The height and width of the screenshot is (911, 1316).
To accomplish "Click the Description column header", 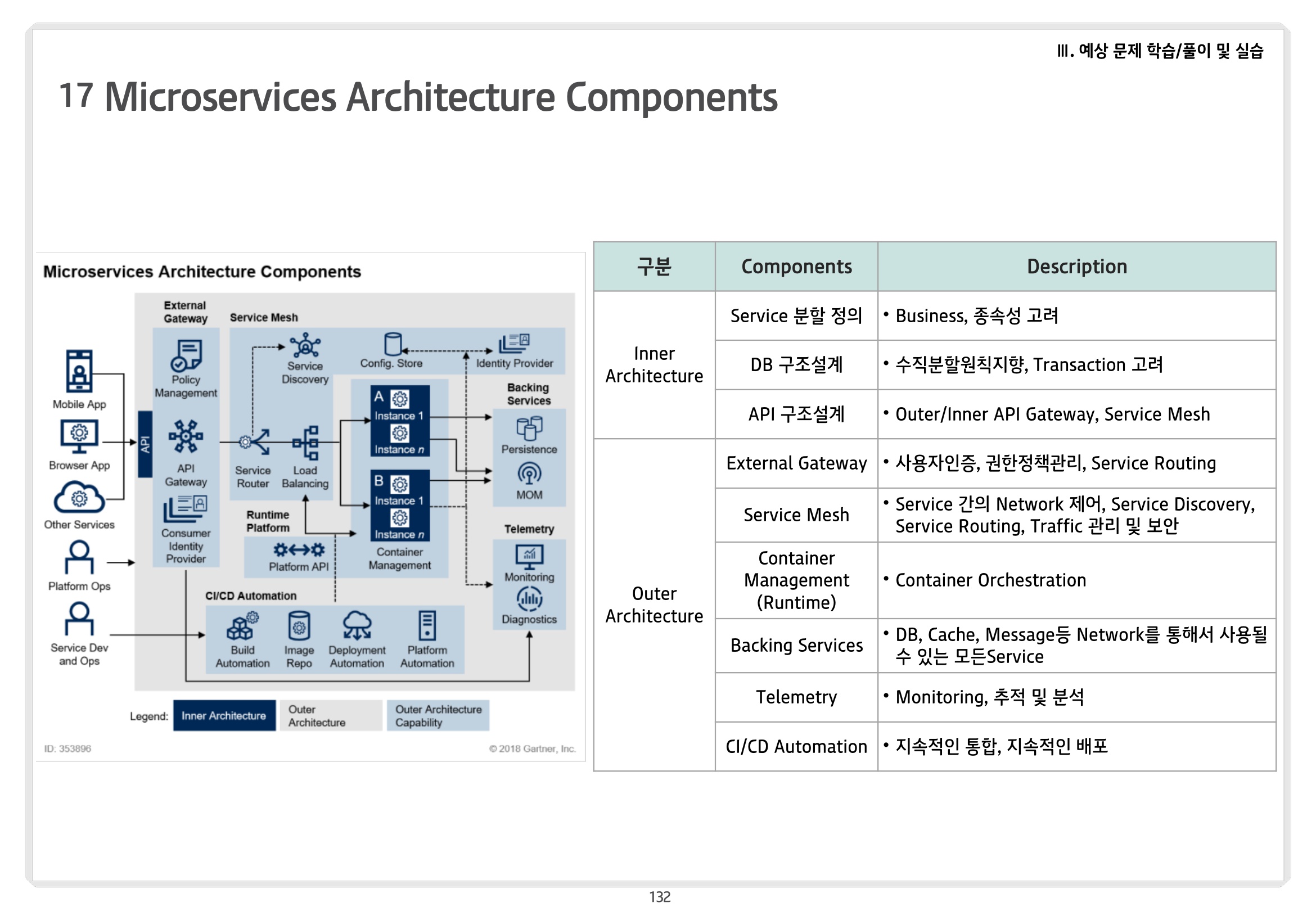I will [x=1076, y=267].
